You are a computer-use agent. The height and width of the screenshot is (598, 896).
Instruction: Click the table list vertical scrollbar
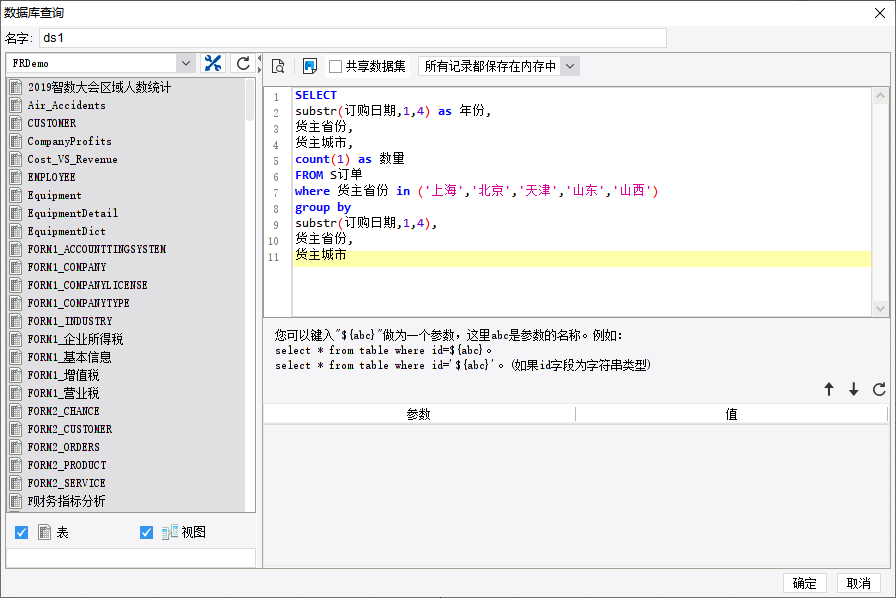(x=250, y=100)
